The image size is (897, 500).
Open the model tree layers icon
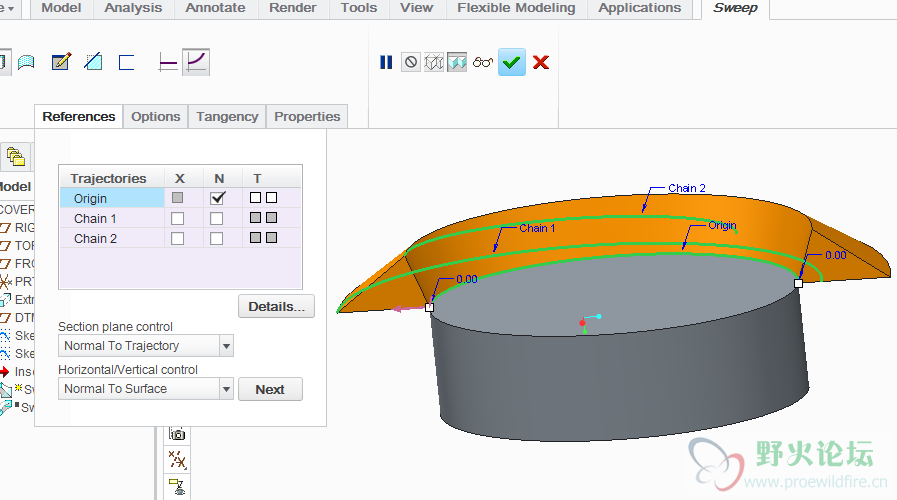pos(15,156)
